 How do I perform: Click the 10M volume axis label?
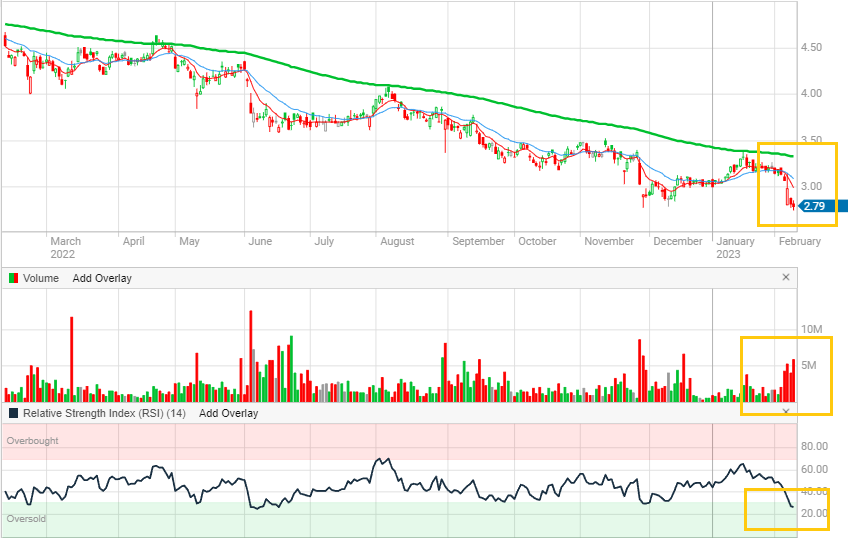tap(811, 330)
